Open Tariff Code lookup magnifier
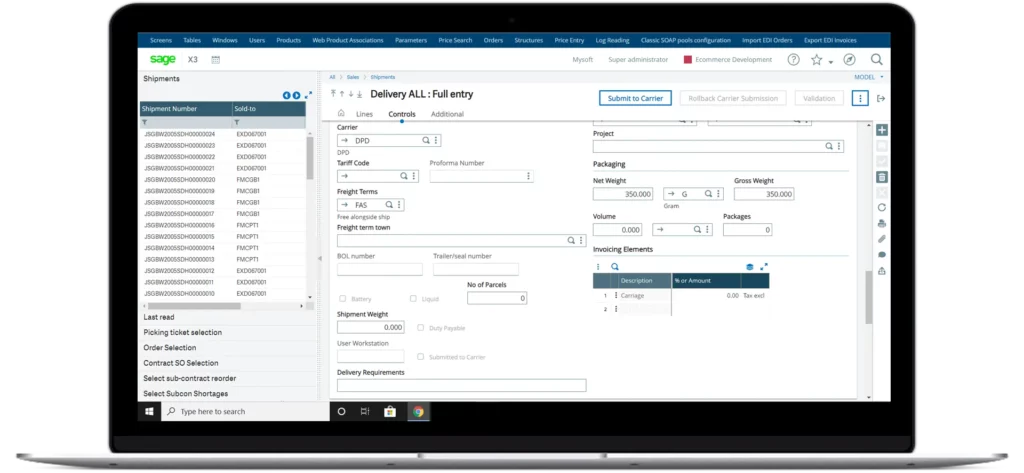Screen dimensions: 1024x473 404,176
